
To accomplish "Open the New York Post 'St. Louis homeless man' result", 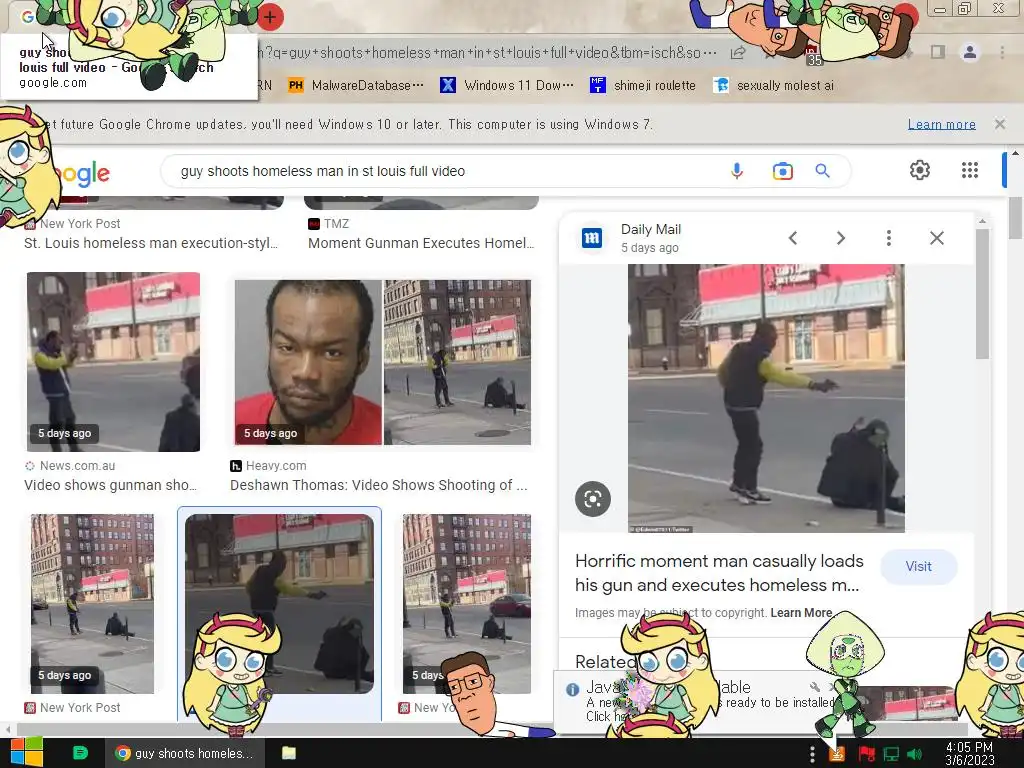I will coord(151,243).
